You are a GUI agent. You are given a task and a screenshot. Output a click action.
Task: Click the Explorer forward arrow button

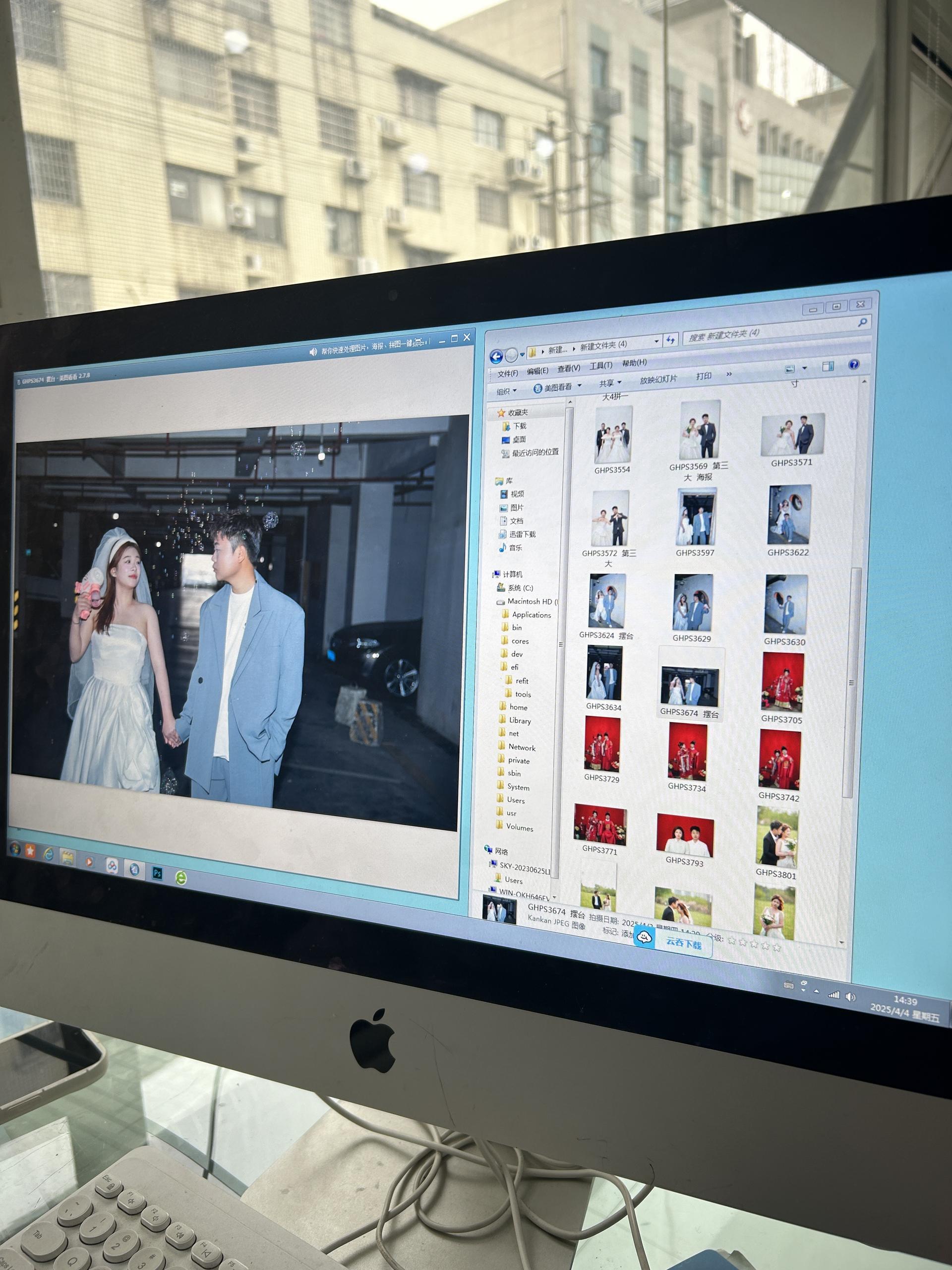coord(511,355)
